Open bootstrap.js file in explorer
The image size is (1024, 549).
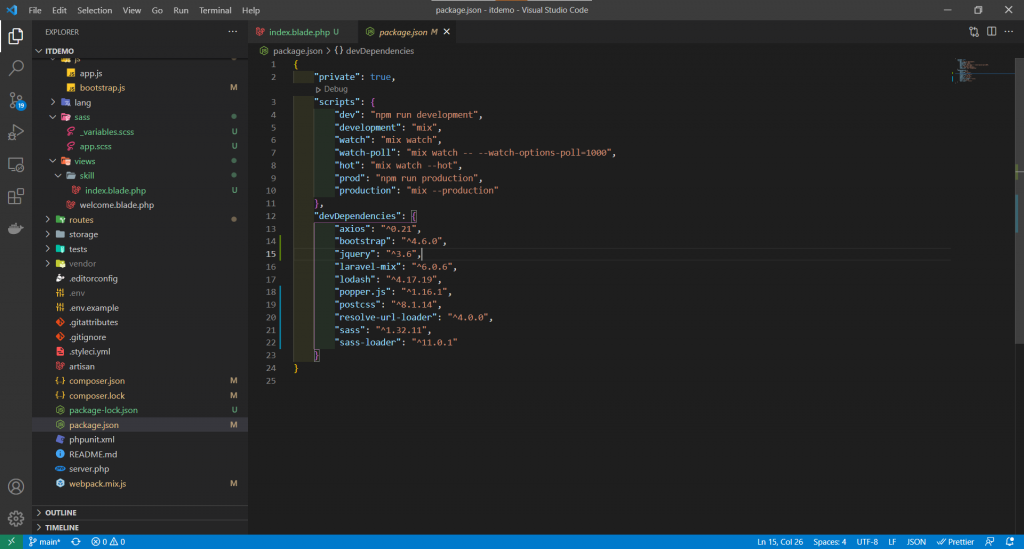coord(140,87)
